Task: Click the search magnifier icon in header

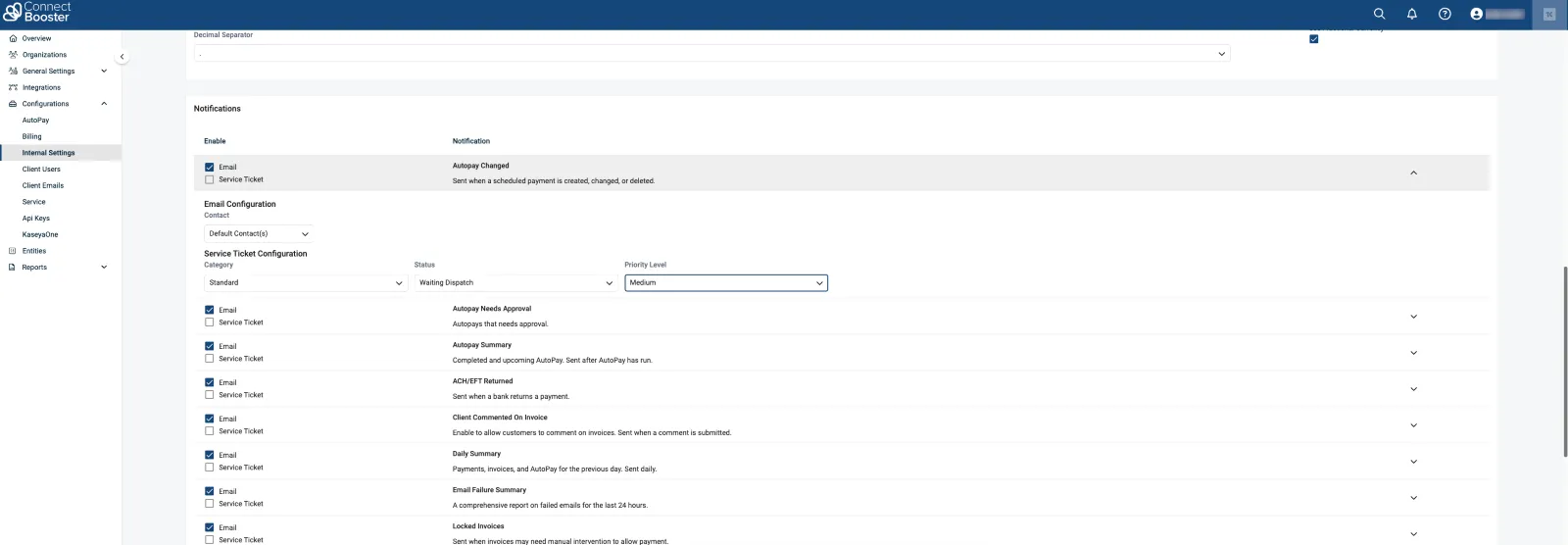Action: (1379, 14)
